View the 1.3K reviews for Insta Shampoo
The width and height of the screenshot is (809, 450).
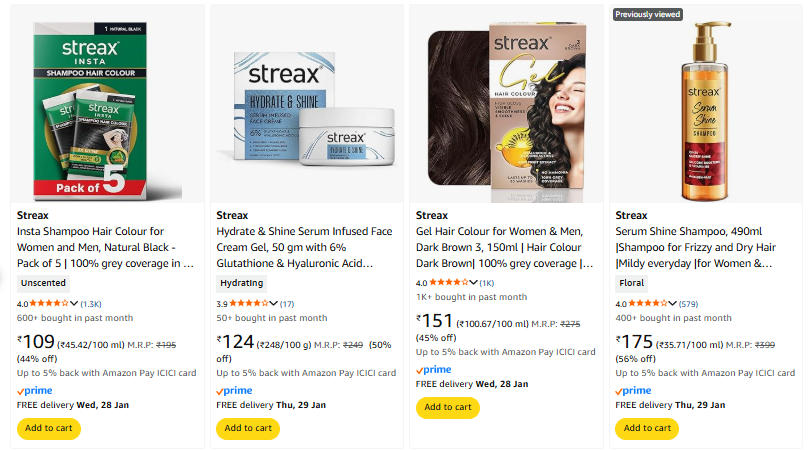point(91,303)
